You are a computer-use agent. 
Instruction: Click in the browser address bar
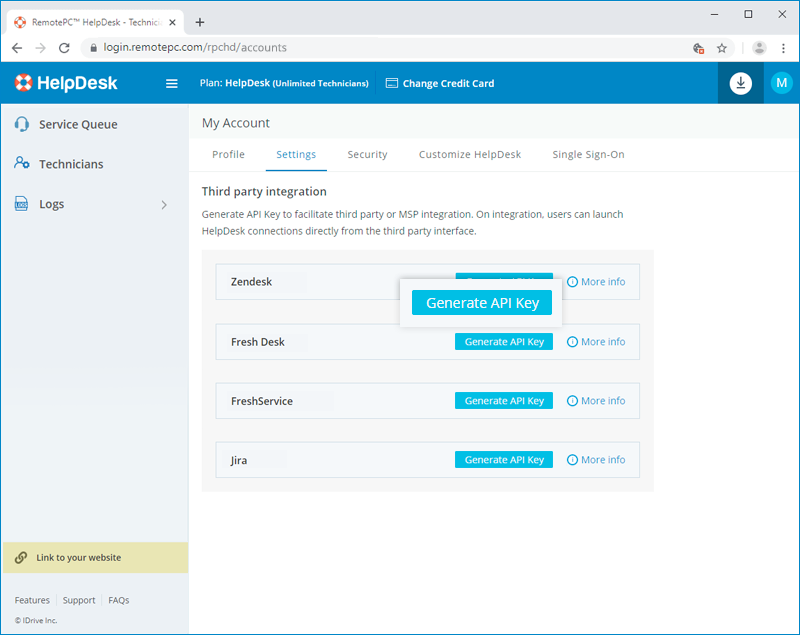click(x=300, y=47)
